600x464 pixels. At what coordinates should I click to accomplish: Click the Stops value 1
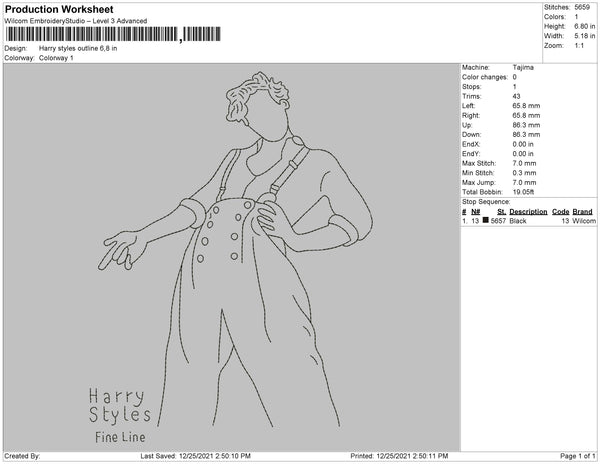click(515, 86)
